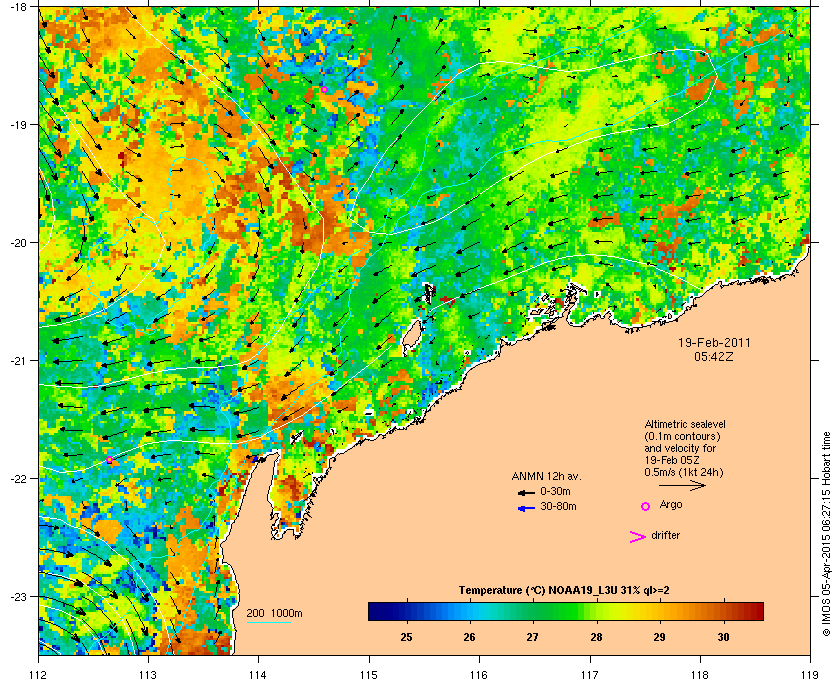This screenshot has width=840, height=680.
Task: Click the time label 05:42Z
Action: click(714, 356)
